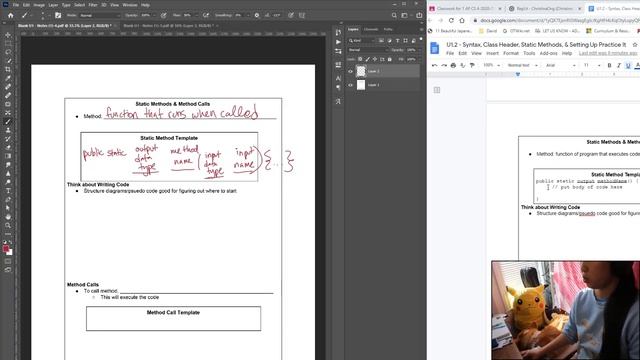Star the Google Docs document
Image resolution: width=640 pixels, height=360 pixels.
click(635, 44)
